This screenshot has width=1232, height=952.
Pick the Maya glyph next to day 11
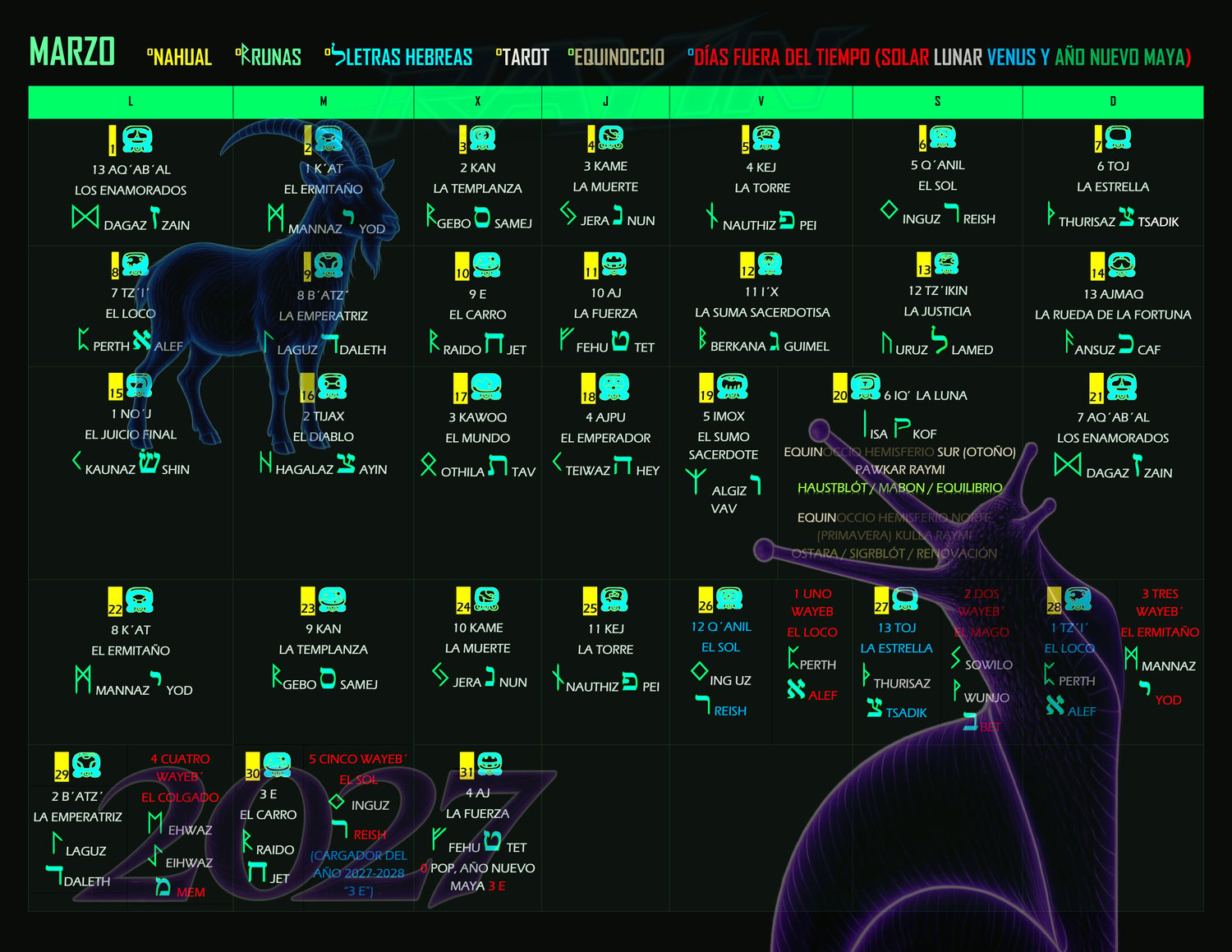(x=614, y=264)
